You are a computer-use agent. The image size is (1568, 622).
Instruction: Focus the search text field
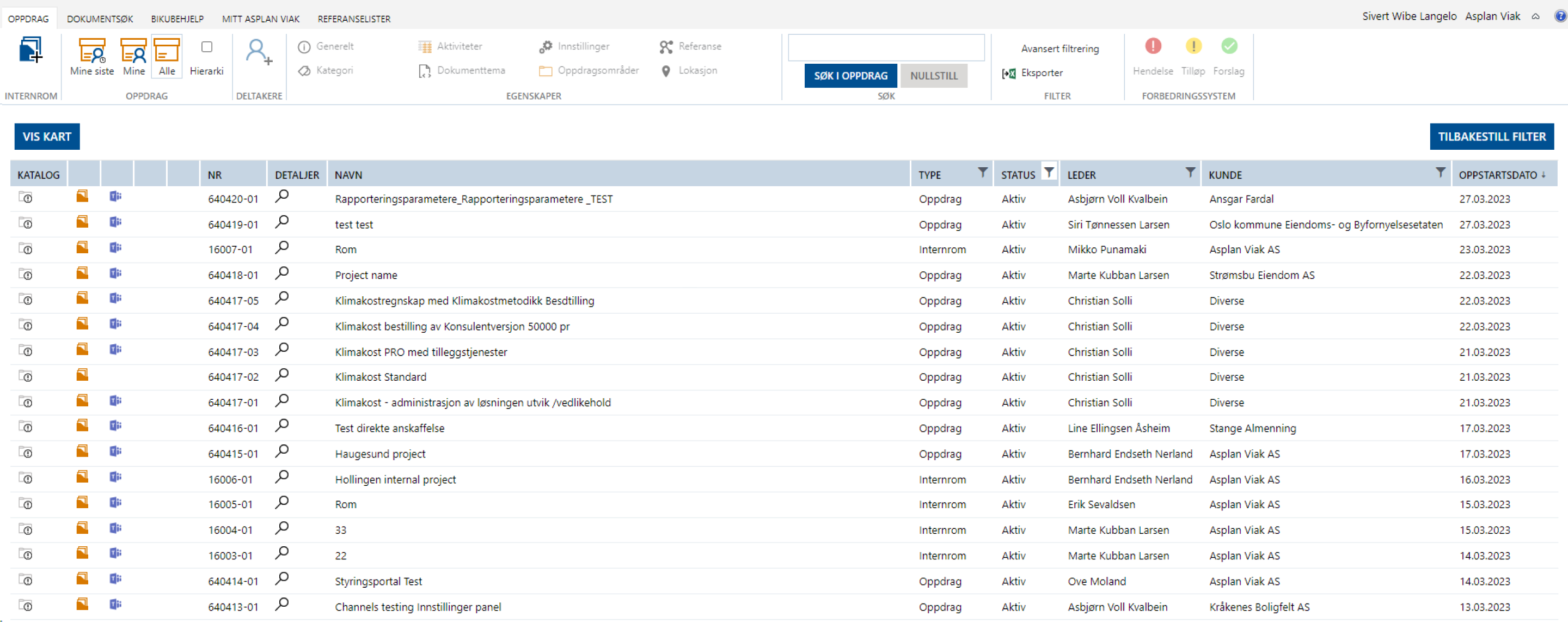click(886, 47)
